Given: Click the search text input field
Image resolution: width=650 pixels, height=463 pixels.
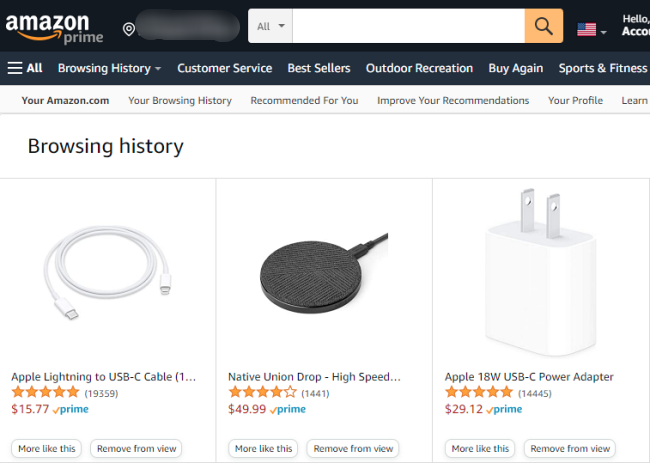Looking at the screenshot, I should (408, 26).
